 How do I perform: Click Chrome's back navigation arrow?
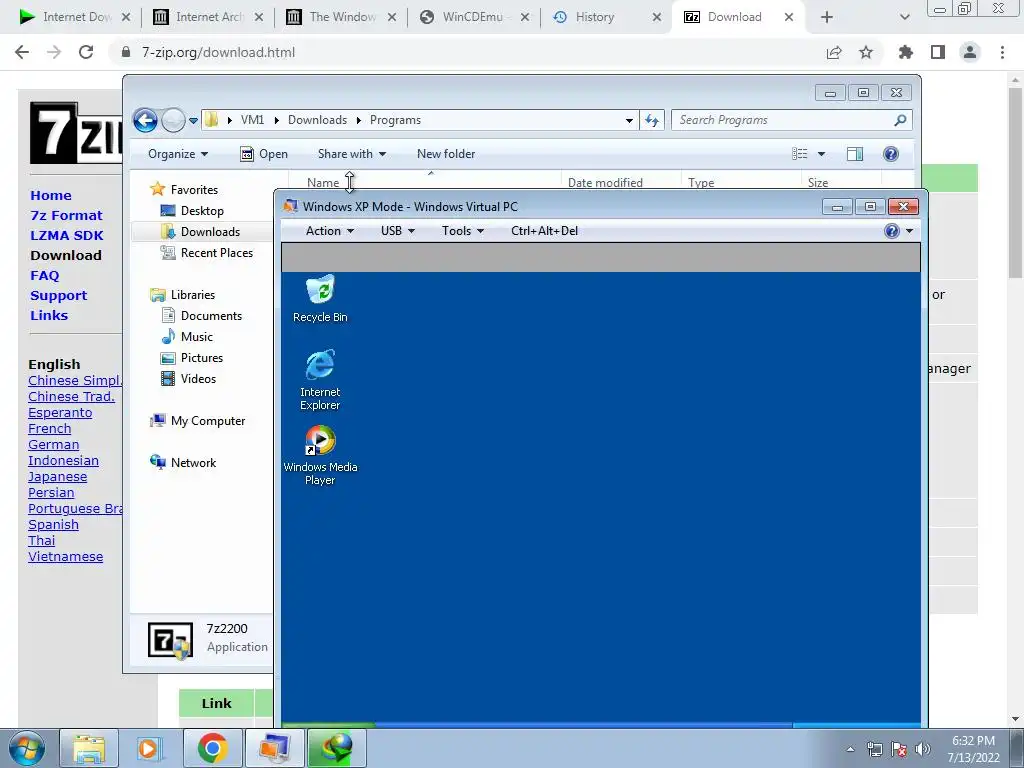[x=22, y=52]
